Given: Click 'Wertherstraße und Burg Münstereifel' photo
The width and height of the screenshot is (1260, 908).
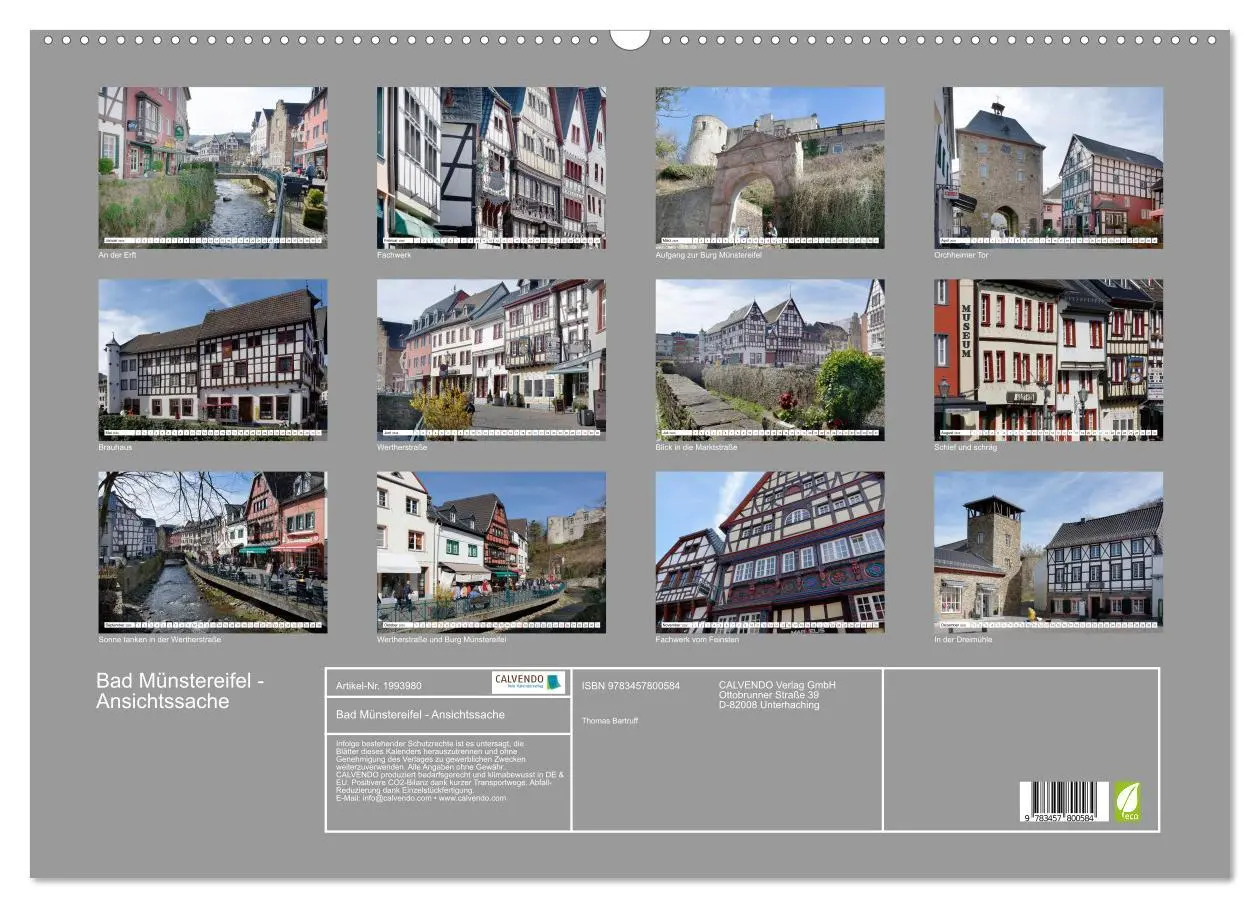Looking at the screenshot, I should click(x=491, y=552).
